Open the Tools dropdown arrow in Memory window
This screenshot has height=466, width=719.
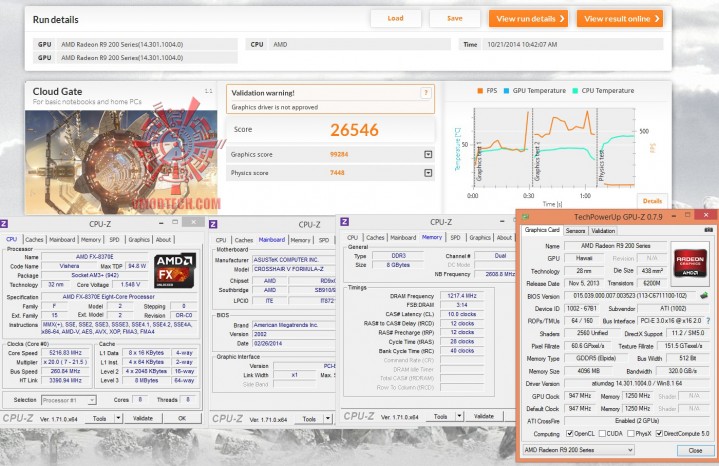click(459, 416)
